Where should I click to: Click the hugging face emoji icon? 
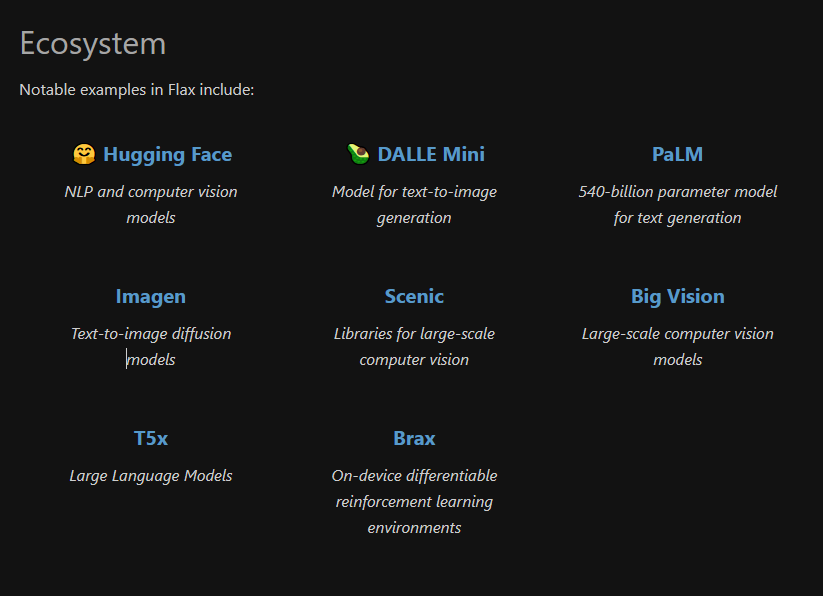tap(84, 154)
